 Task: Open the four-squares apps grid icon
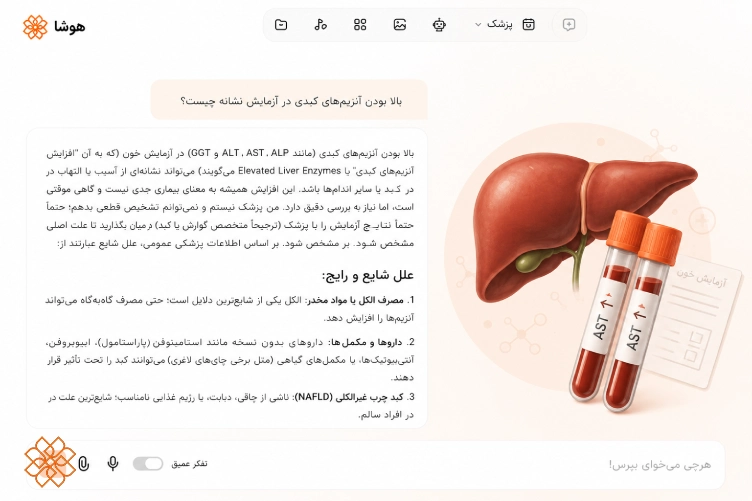tap(360, 24)
